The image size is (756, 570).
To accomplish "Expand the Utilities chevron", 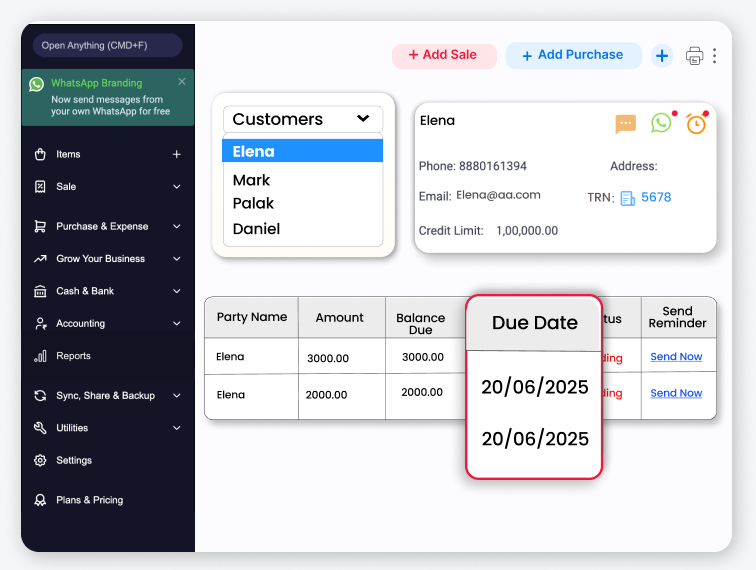I will point(177,428).
